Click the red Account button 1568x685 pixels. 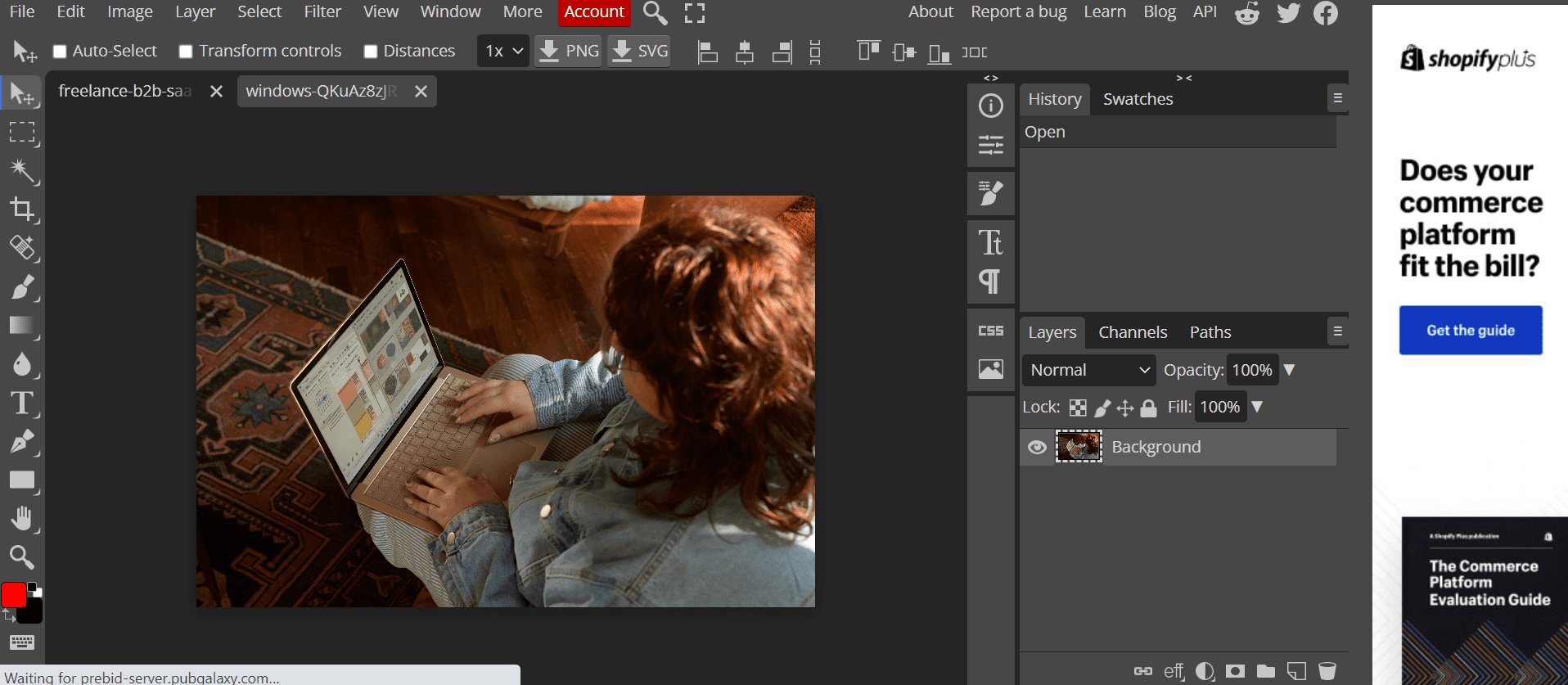(594, 12)
